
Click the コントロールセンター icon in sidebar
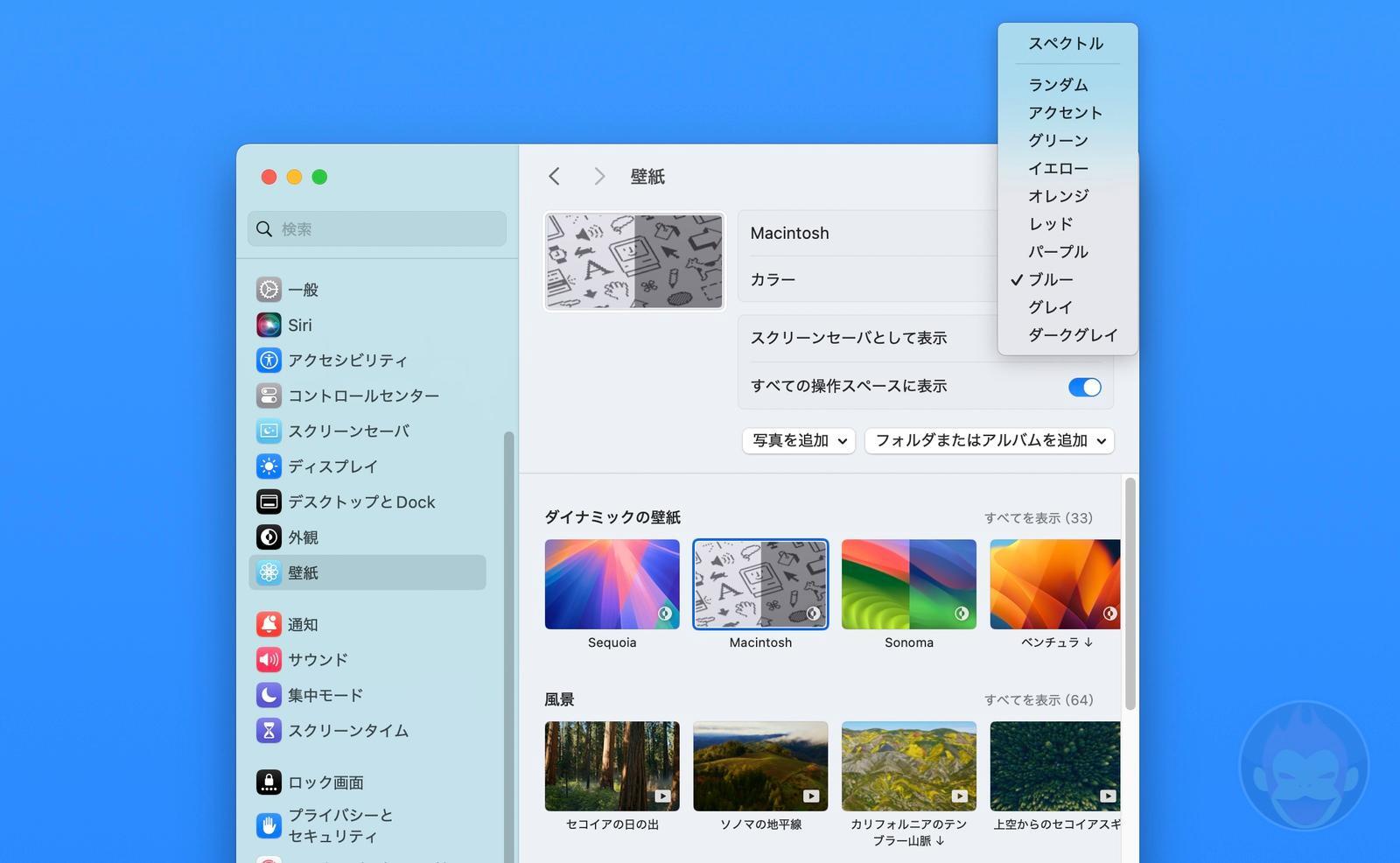coord(269,396)
